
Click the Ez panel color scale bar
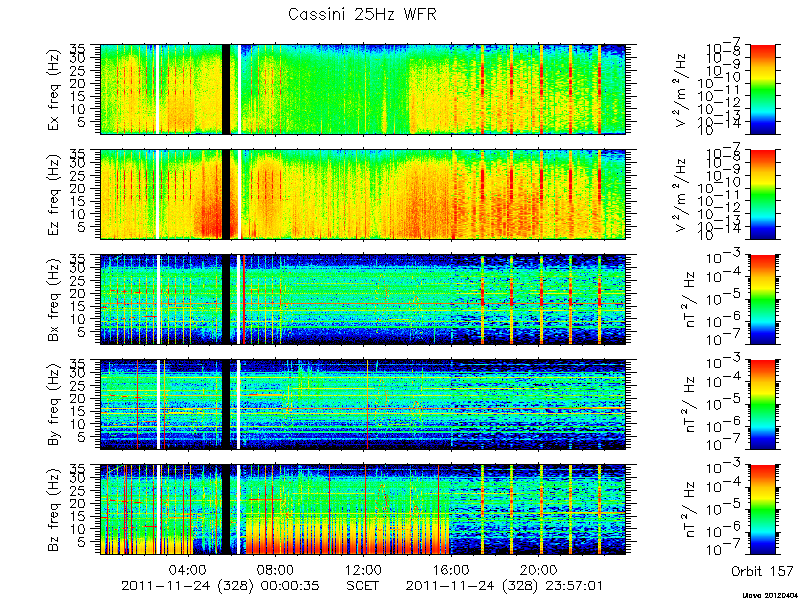click(762, 194)
